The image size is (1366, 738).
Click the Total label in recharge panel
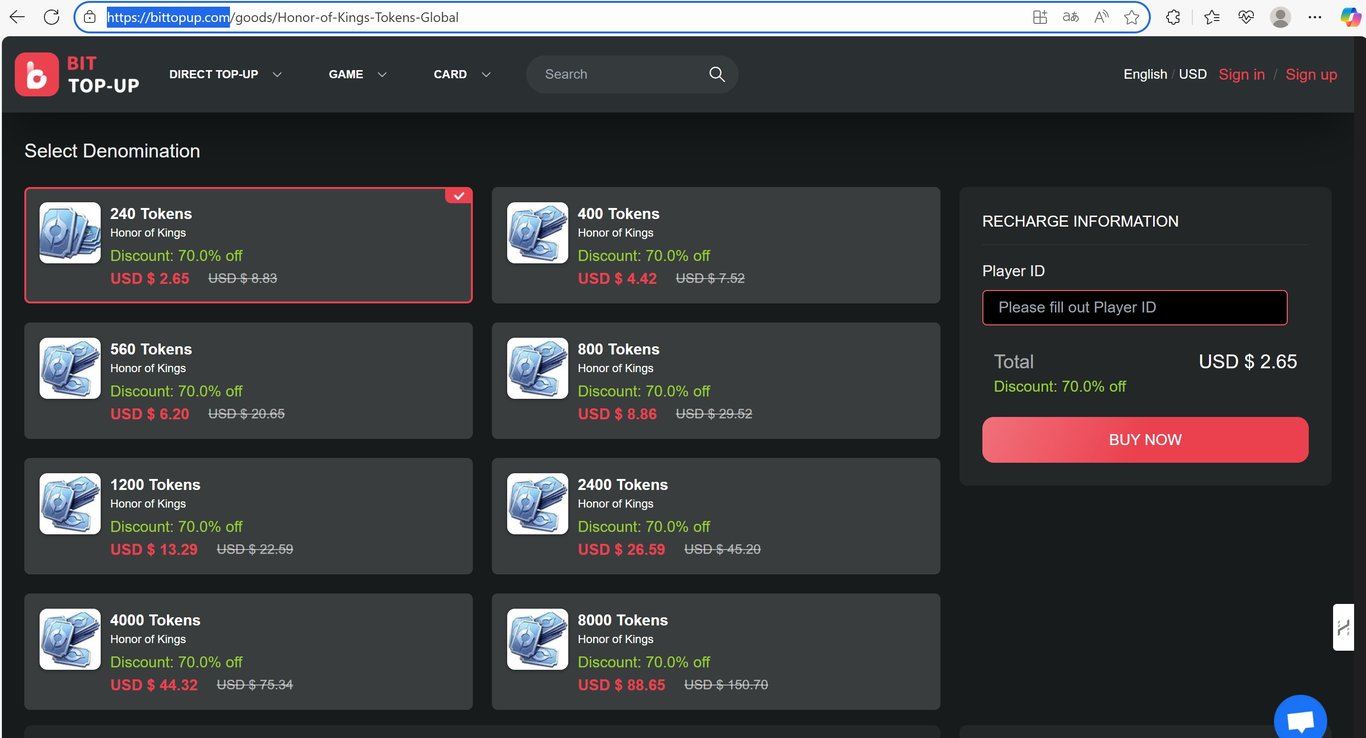(x=1014, y=362)
